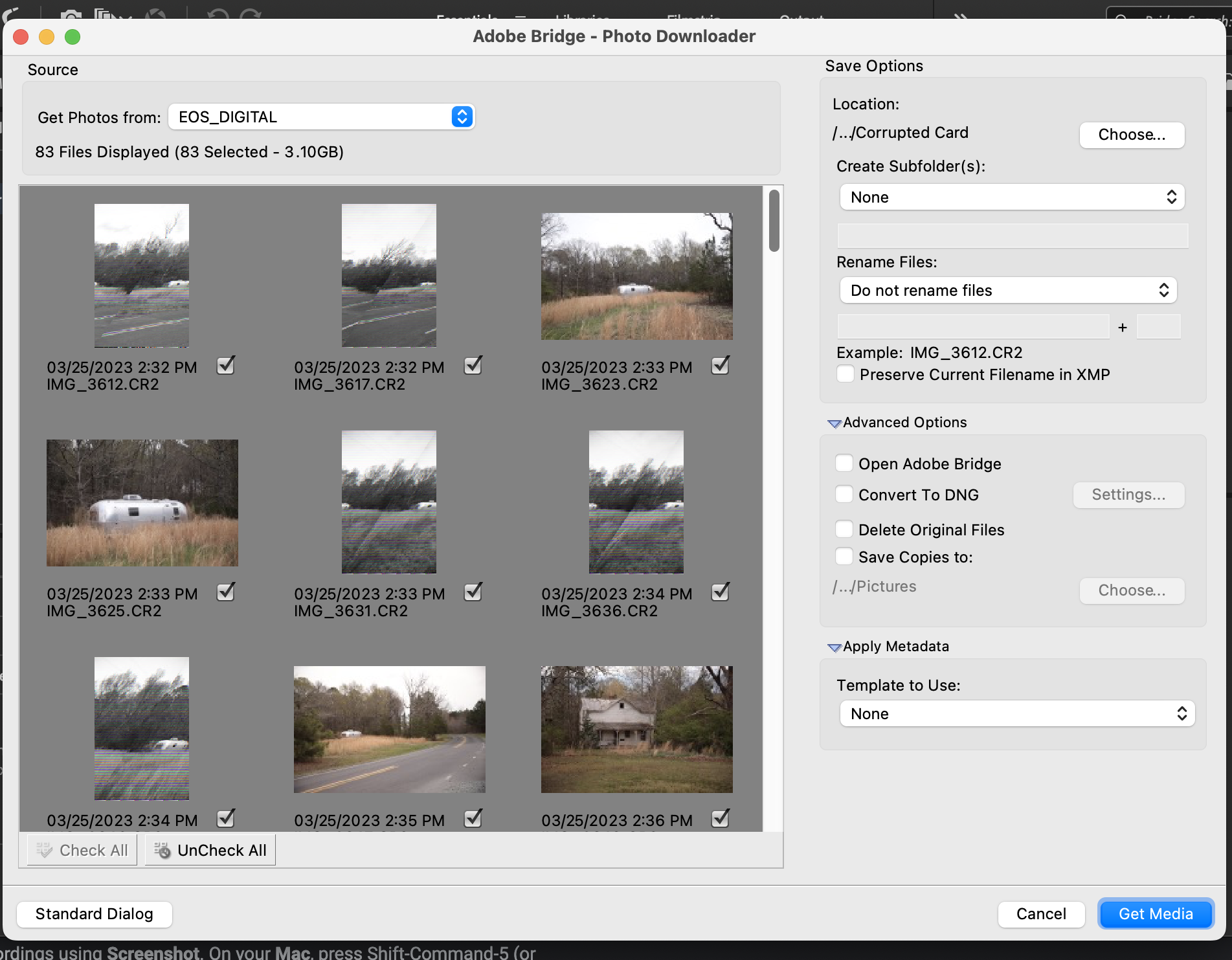Click the camera import icon in Bridge's toolbar
This screenshot has width=1232, height=960.
point(71,14)
